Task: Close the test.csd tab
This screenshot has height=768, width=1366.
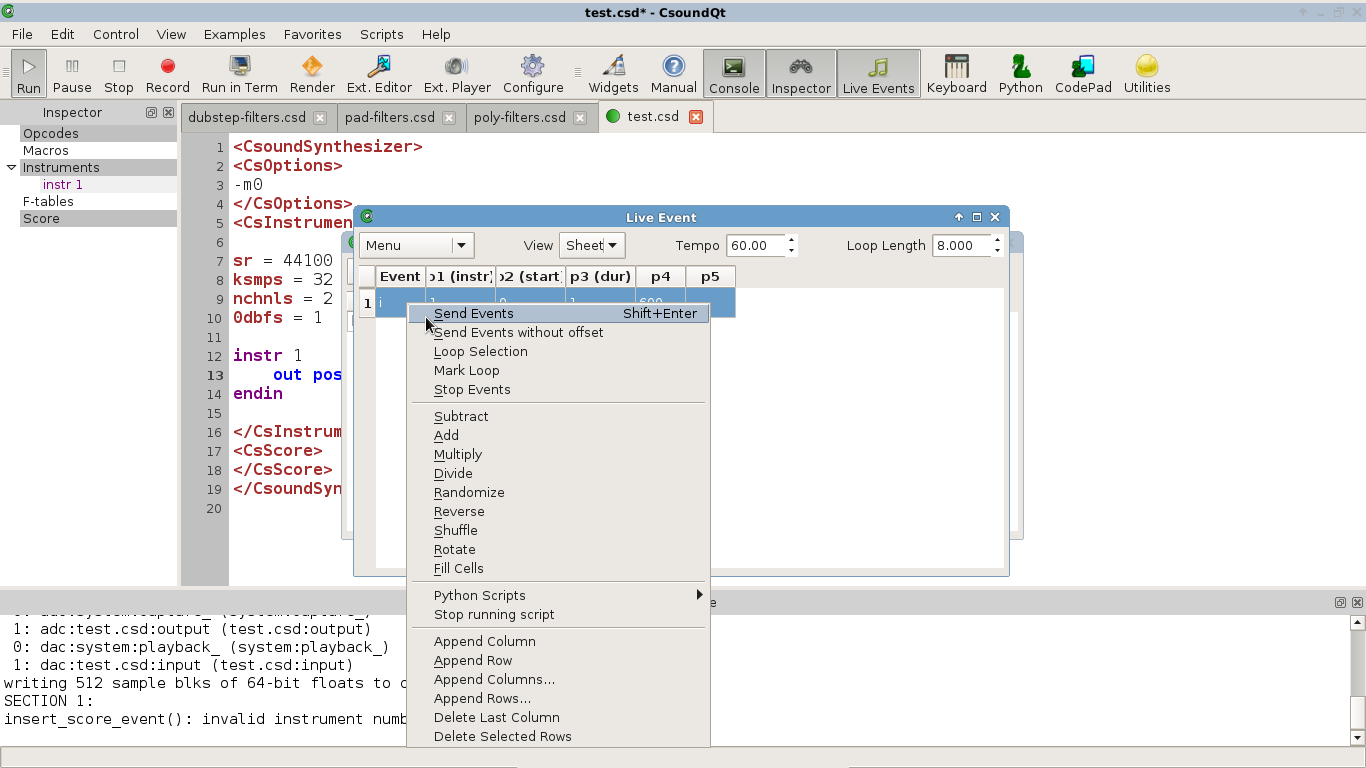Action: (696, 116)
